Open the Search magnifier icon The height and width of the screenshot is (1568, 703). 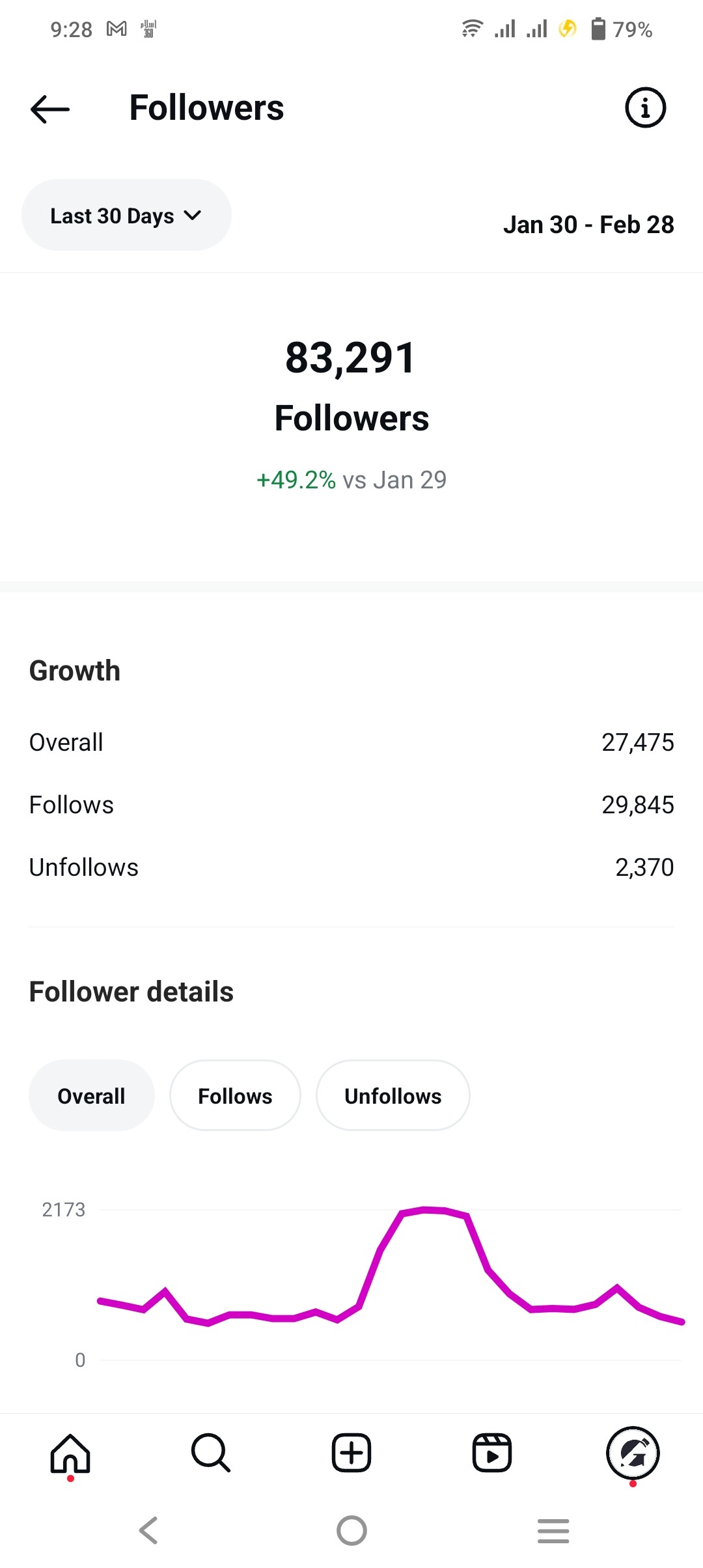click(211, 1453)
